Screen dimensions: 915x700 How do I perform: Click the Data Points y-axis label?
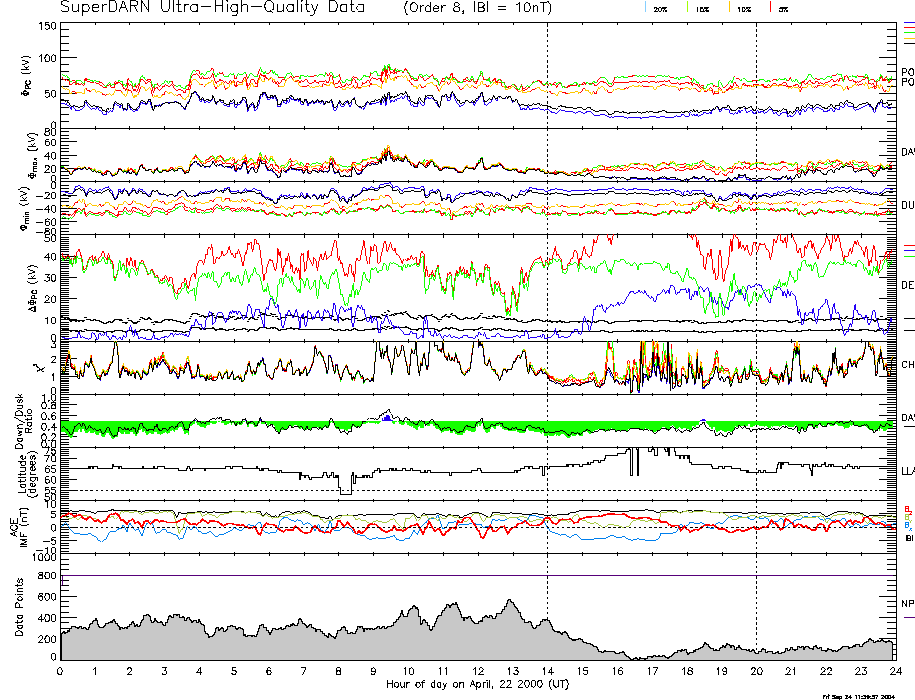pyautogui.click(x=18, y=608)
